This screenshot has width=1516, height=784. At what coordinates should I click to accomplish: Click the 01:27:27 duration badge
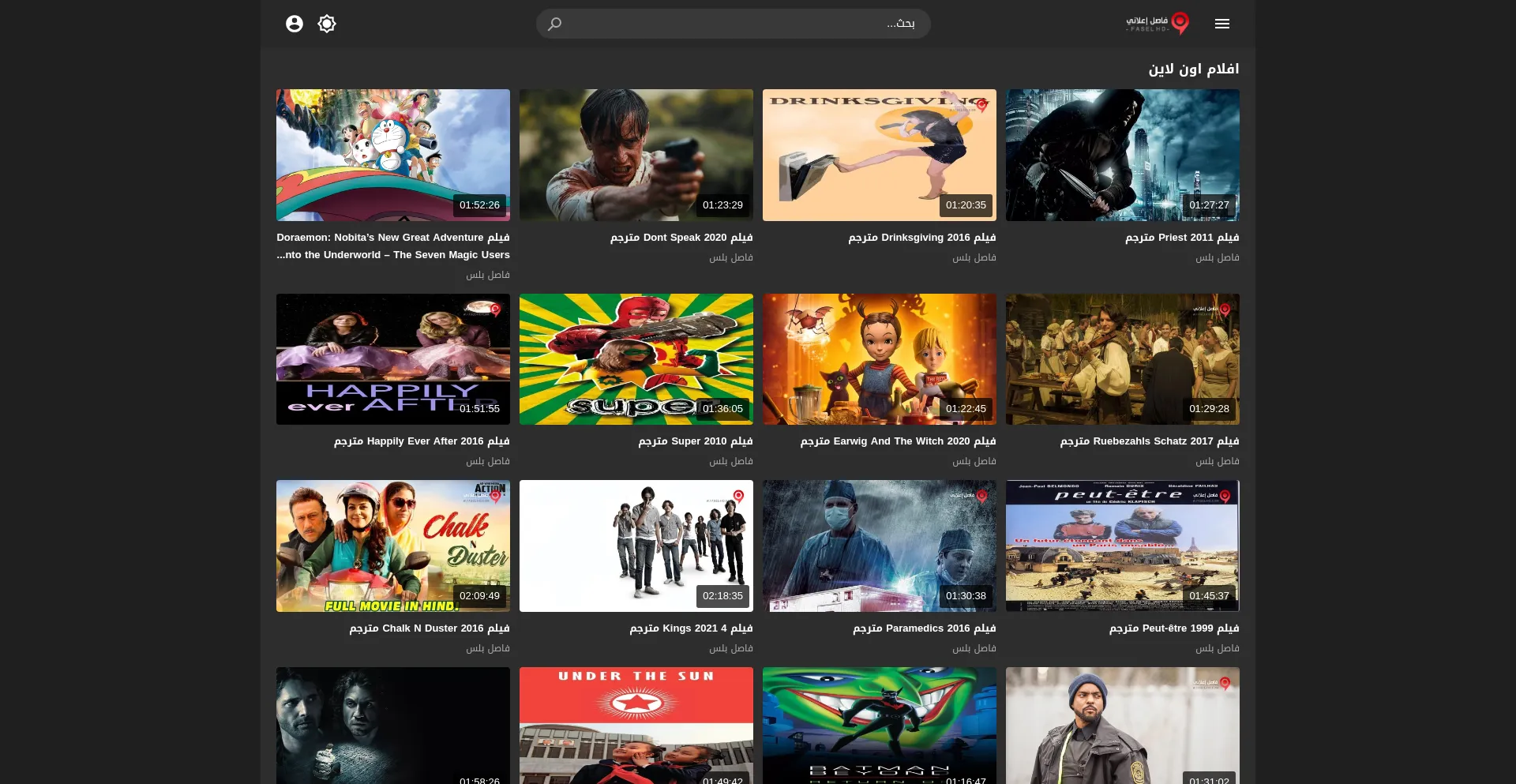click(x=1209, y=205)
